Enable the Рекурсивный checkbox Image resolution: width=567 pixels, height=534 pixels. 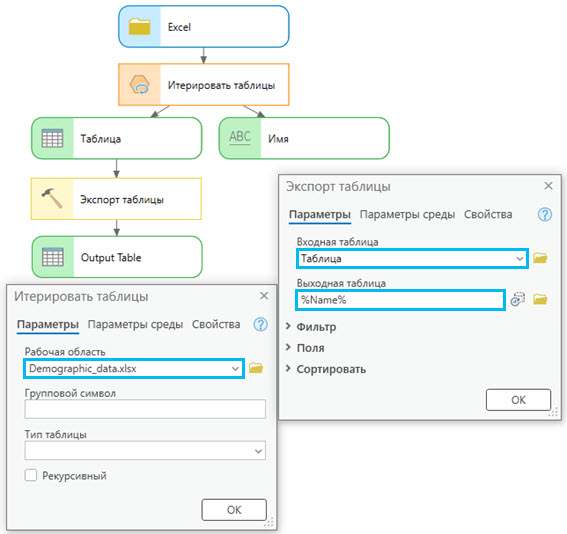click(31, 475)
